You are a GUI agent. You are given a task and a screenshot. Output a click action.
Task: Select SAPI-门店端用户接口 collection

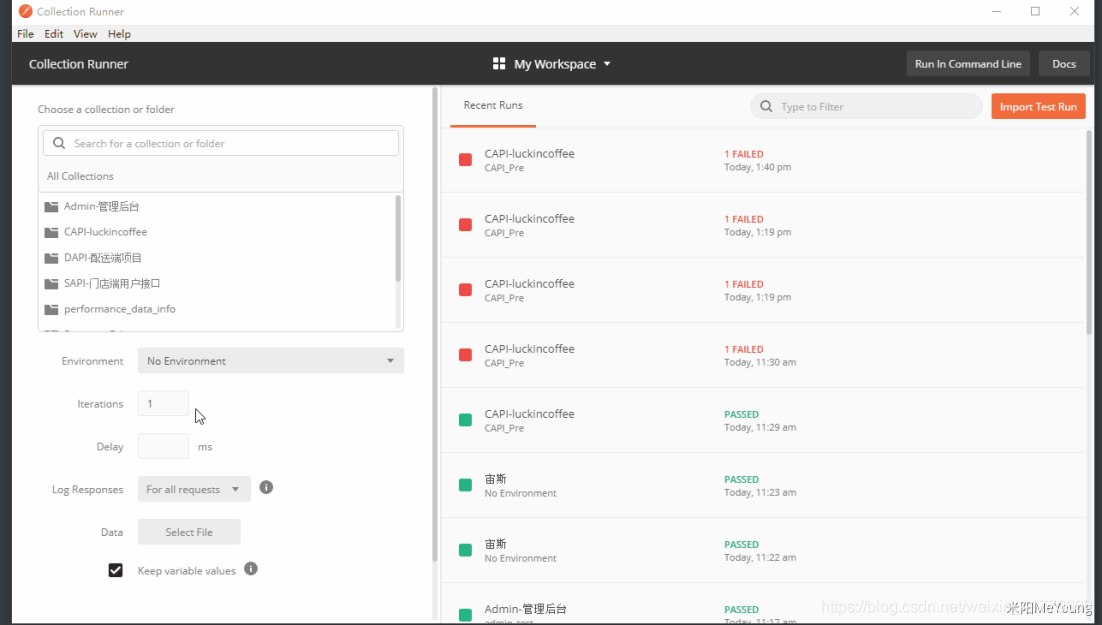pyautogui.click(x=218, y=284)
